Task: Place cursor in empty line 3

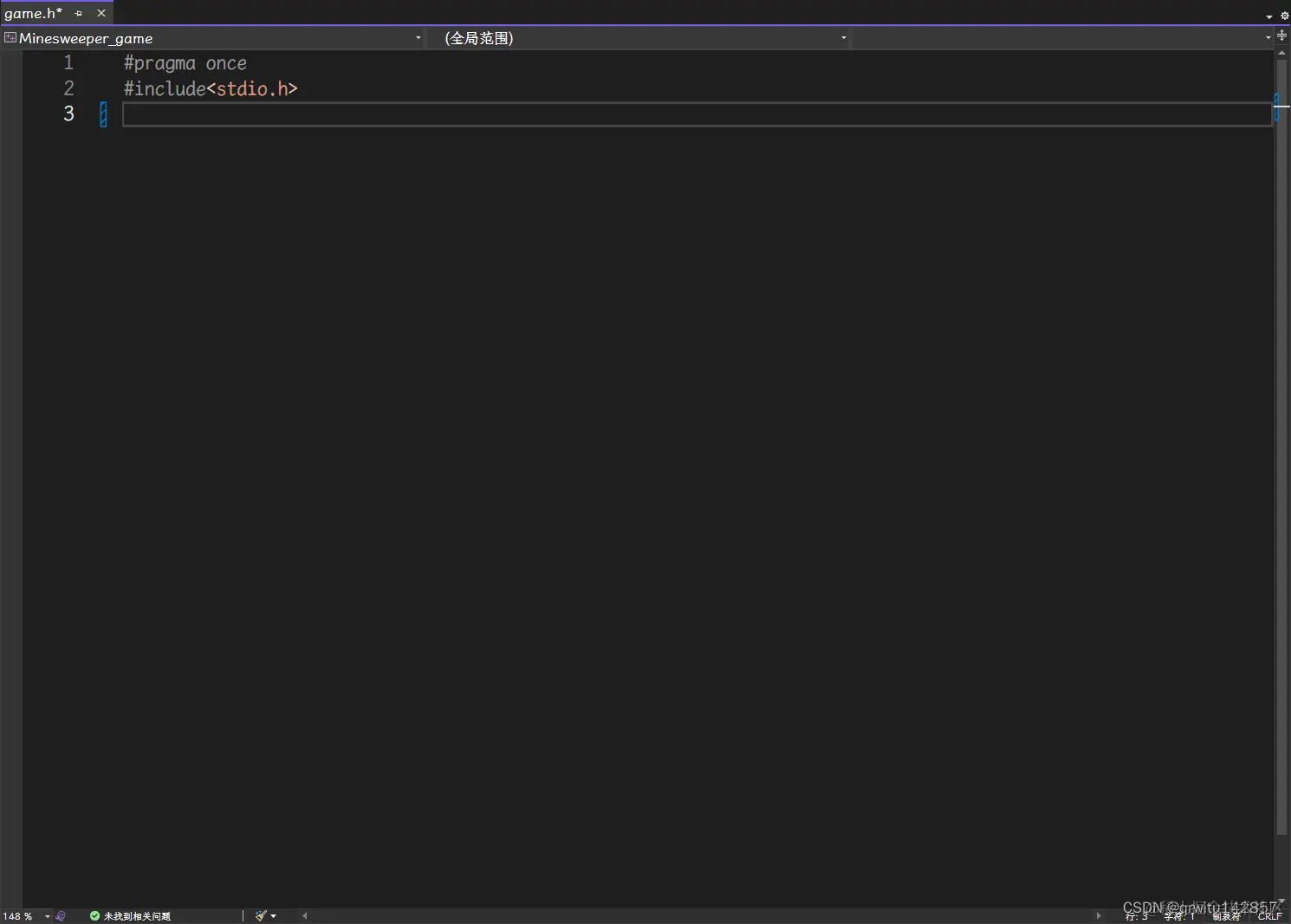Action: click(x=697, y=114)
